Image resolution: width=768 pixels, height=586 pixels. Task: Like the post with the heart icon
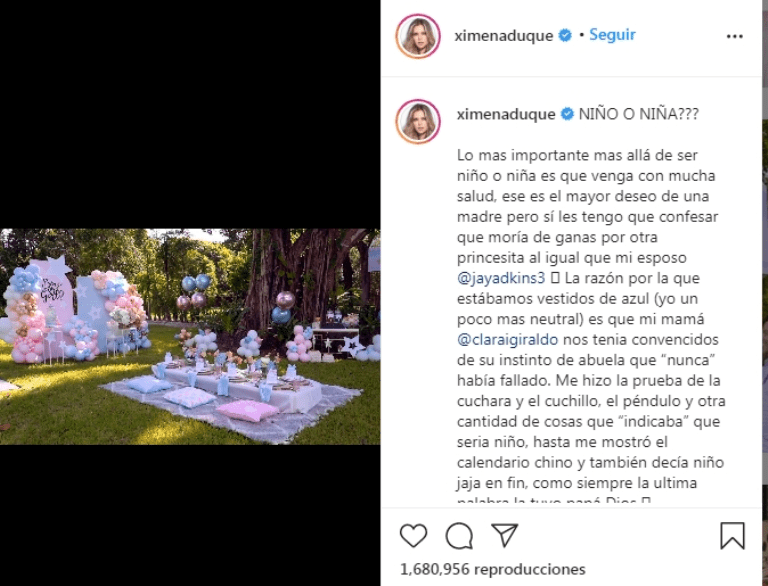[413, 535]
